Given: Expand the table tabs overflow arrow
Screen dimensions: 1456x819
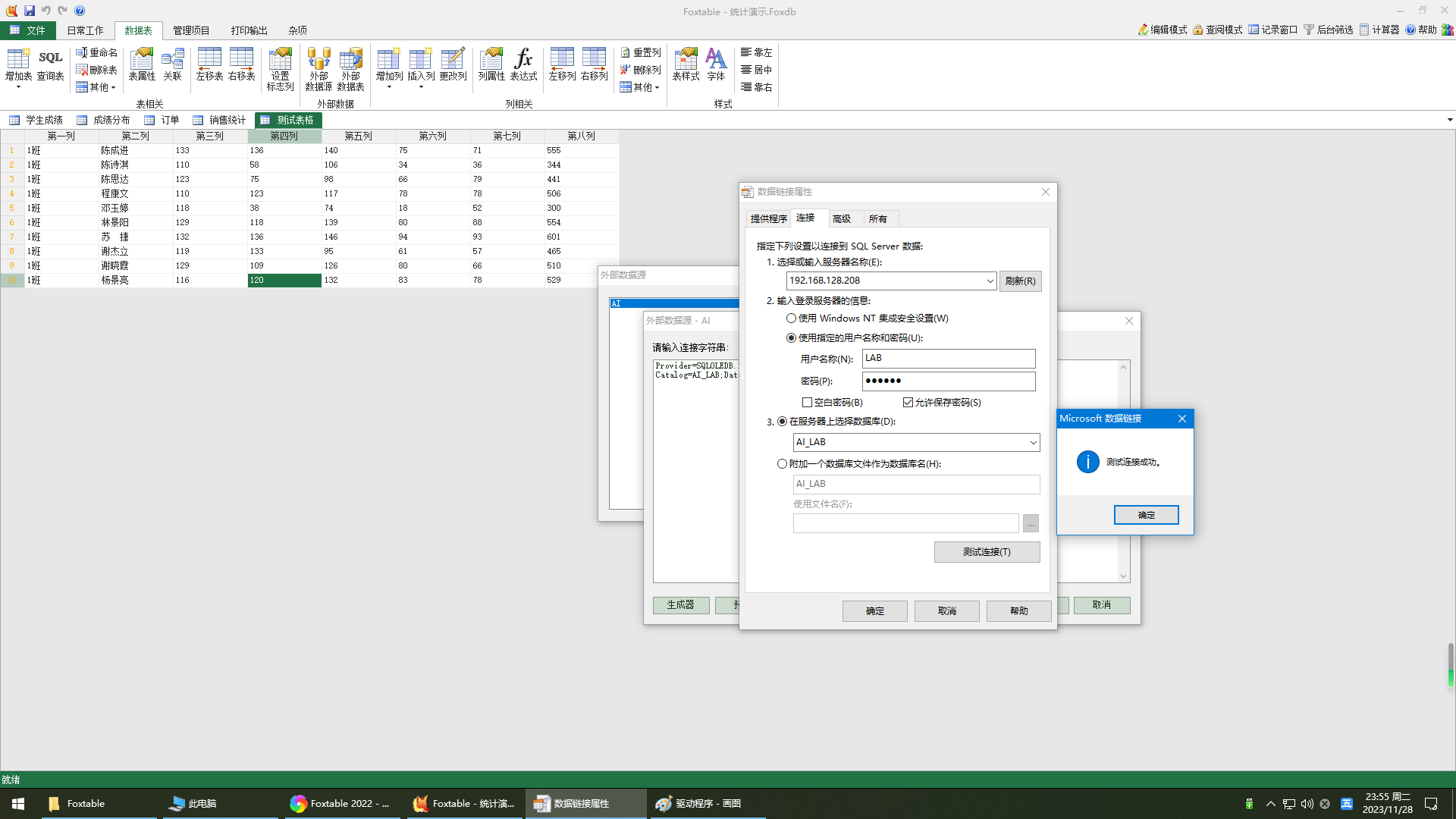Looking at the screenshot, I should click(1449, 120).
